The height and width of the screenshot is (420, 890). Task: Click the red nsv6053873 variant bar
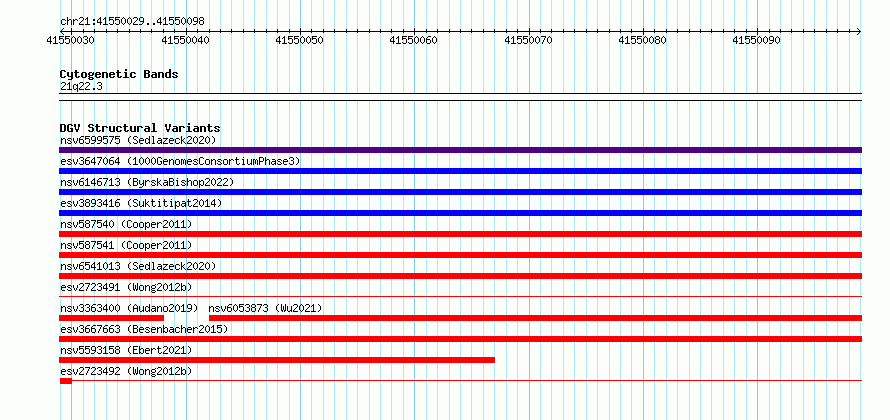coord(535,318)
